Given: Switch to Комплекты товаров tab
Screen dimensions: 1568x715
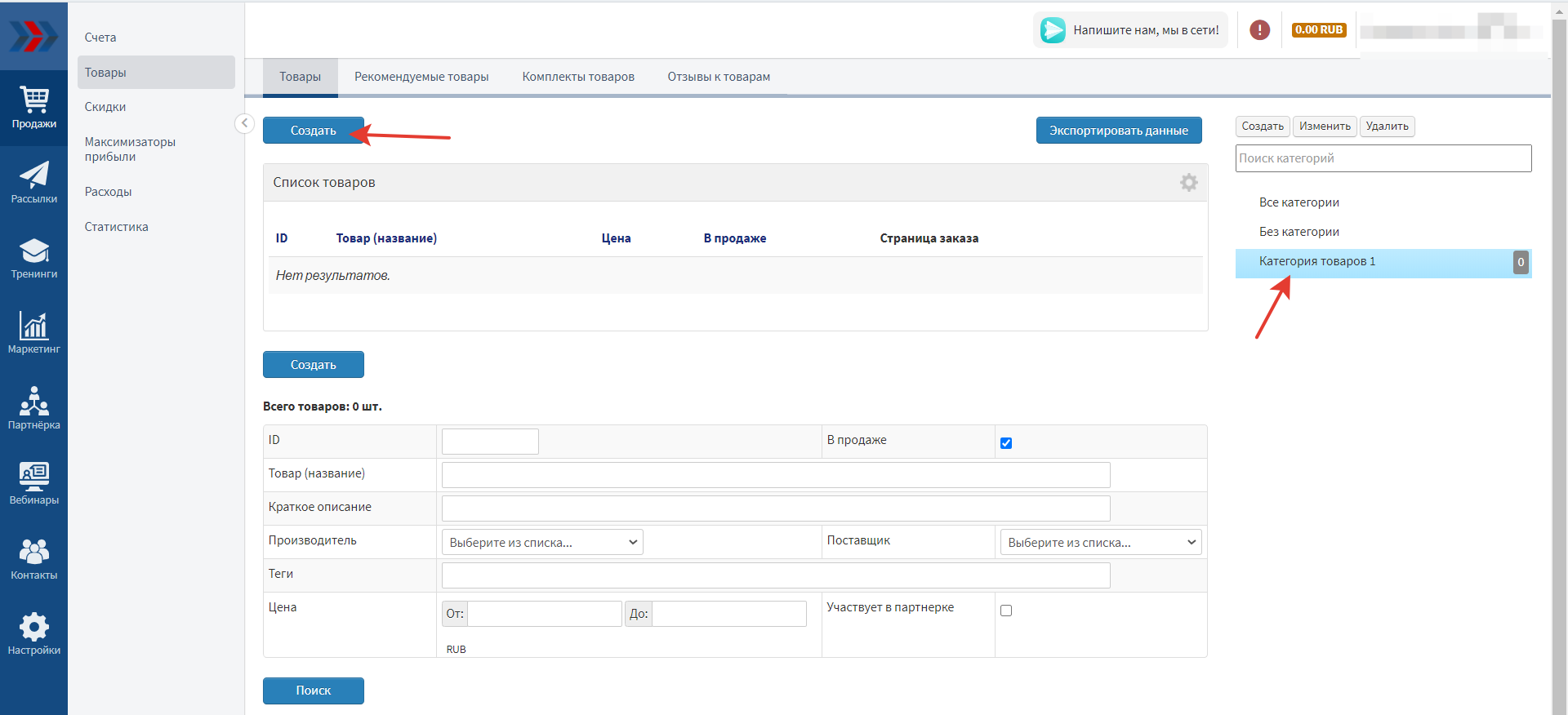Looking at the screenshot, I should [x=578, y=77].
